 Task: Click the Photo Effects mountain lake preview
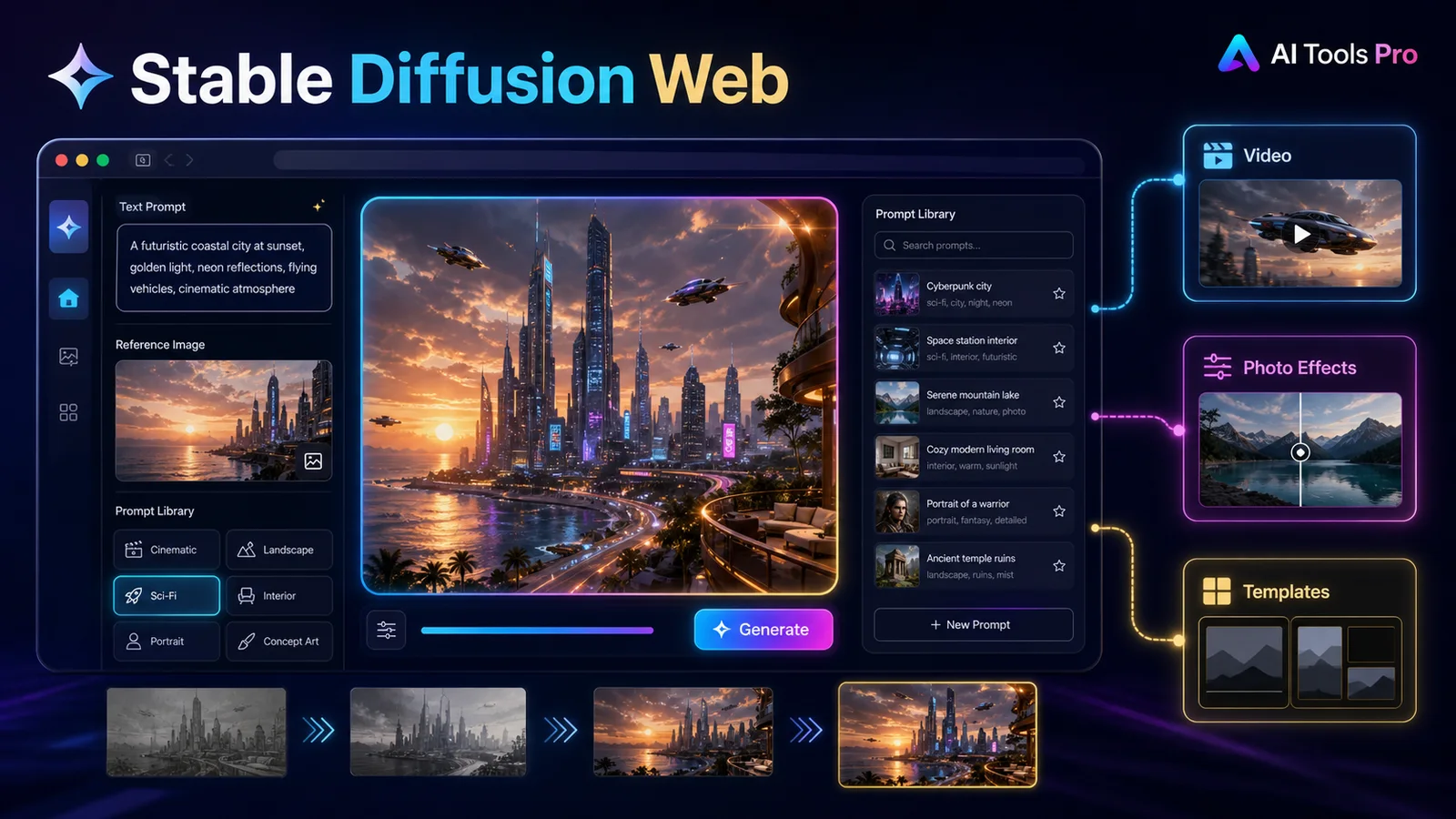point(1300,450)
